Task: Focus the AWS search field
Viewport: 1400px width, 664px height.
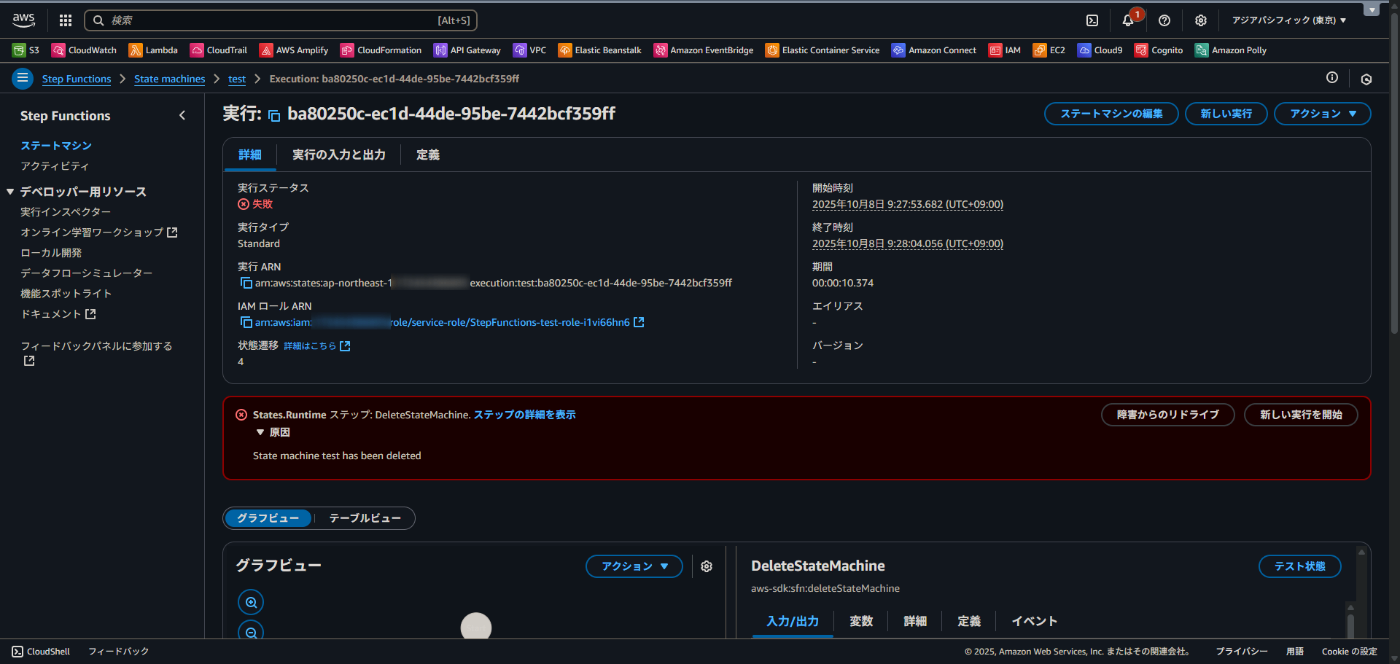Action: pyautogui.click(x=281, y=20)
